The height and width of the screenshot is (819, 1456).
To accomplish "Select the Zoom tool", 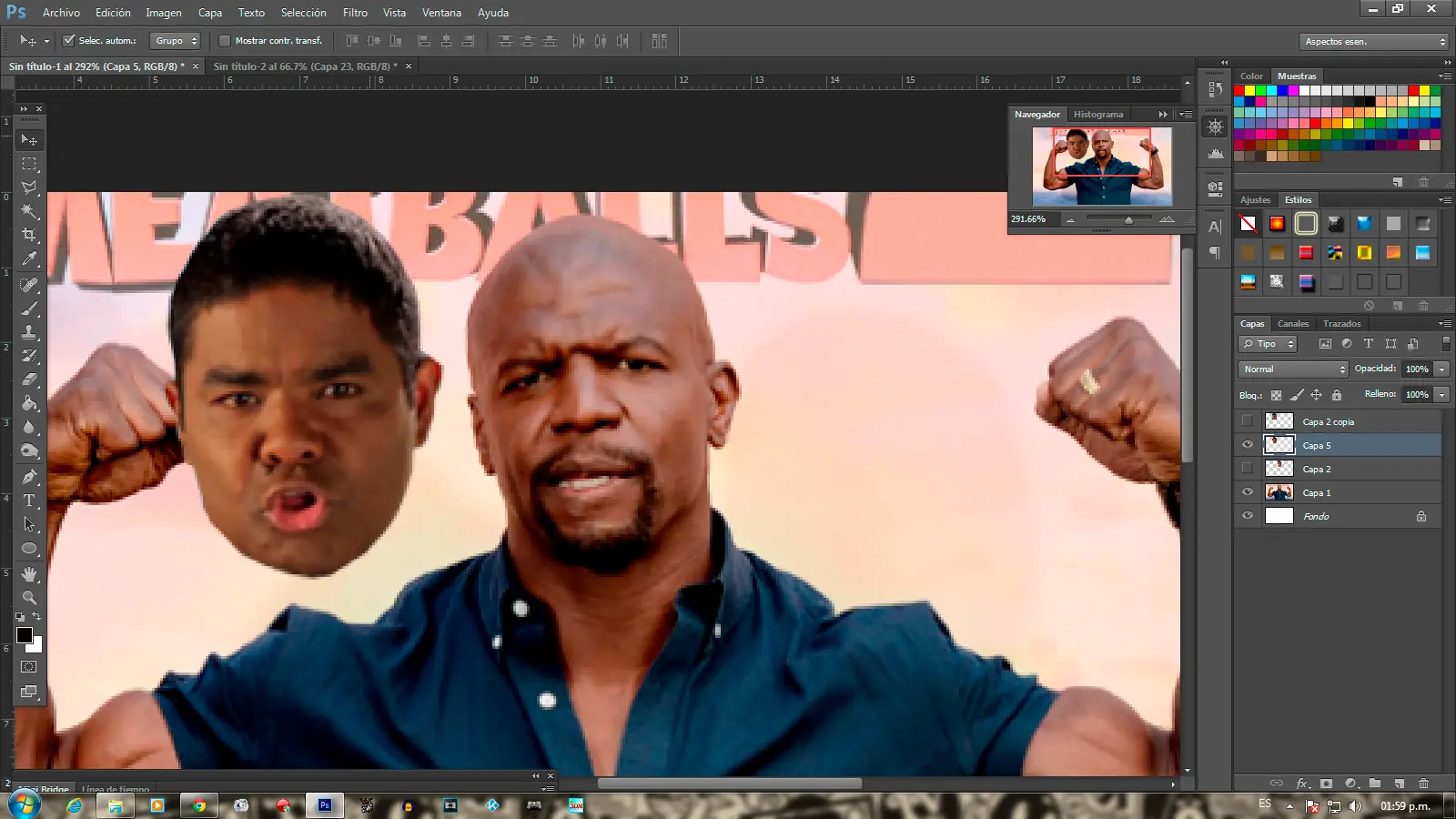I will click(29, 598).
